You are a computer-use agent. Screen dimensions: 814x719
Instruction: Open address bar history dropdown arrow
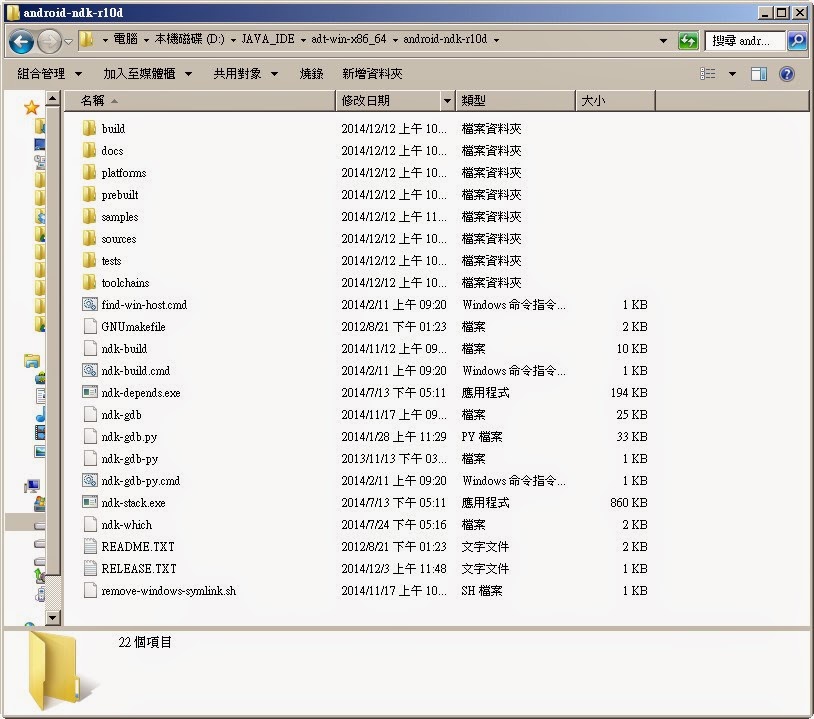pos(663,40)
